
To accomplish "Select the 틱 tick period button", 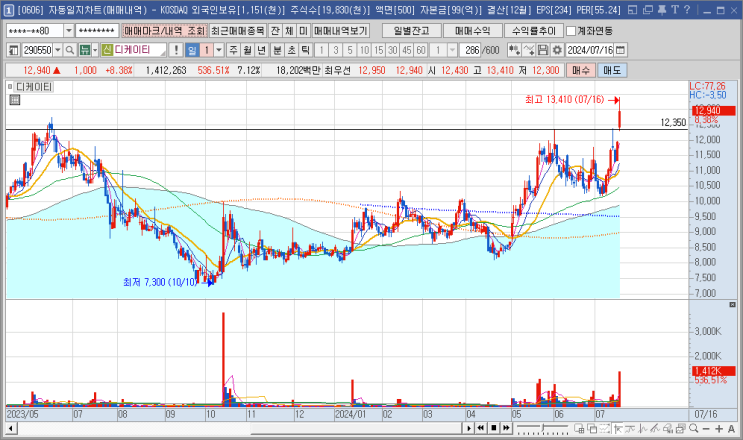I will tap(306, 50).
